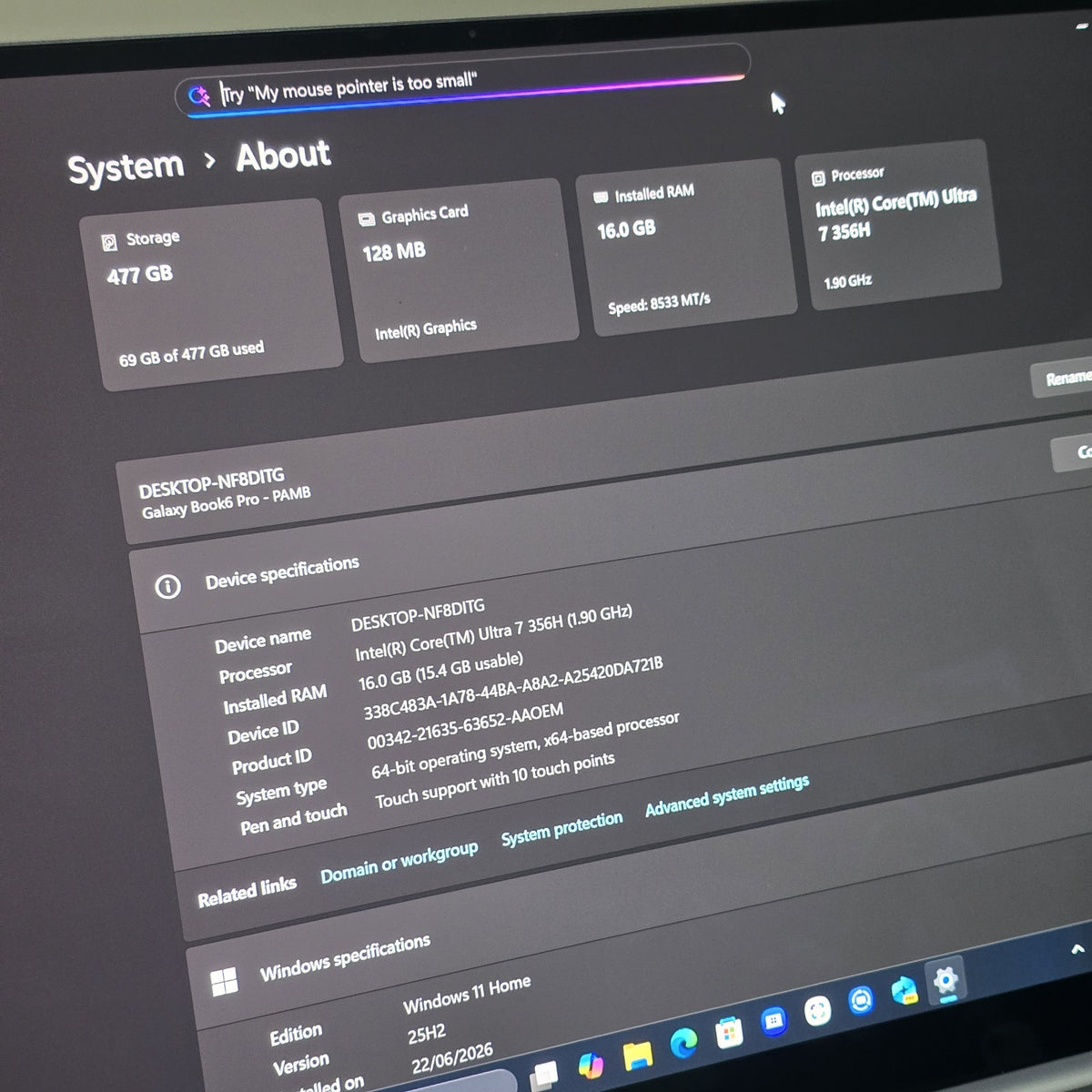
Task: Open the blue chat app taskbar icon
Action: pos(773,1021)
